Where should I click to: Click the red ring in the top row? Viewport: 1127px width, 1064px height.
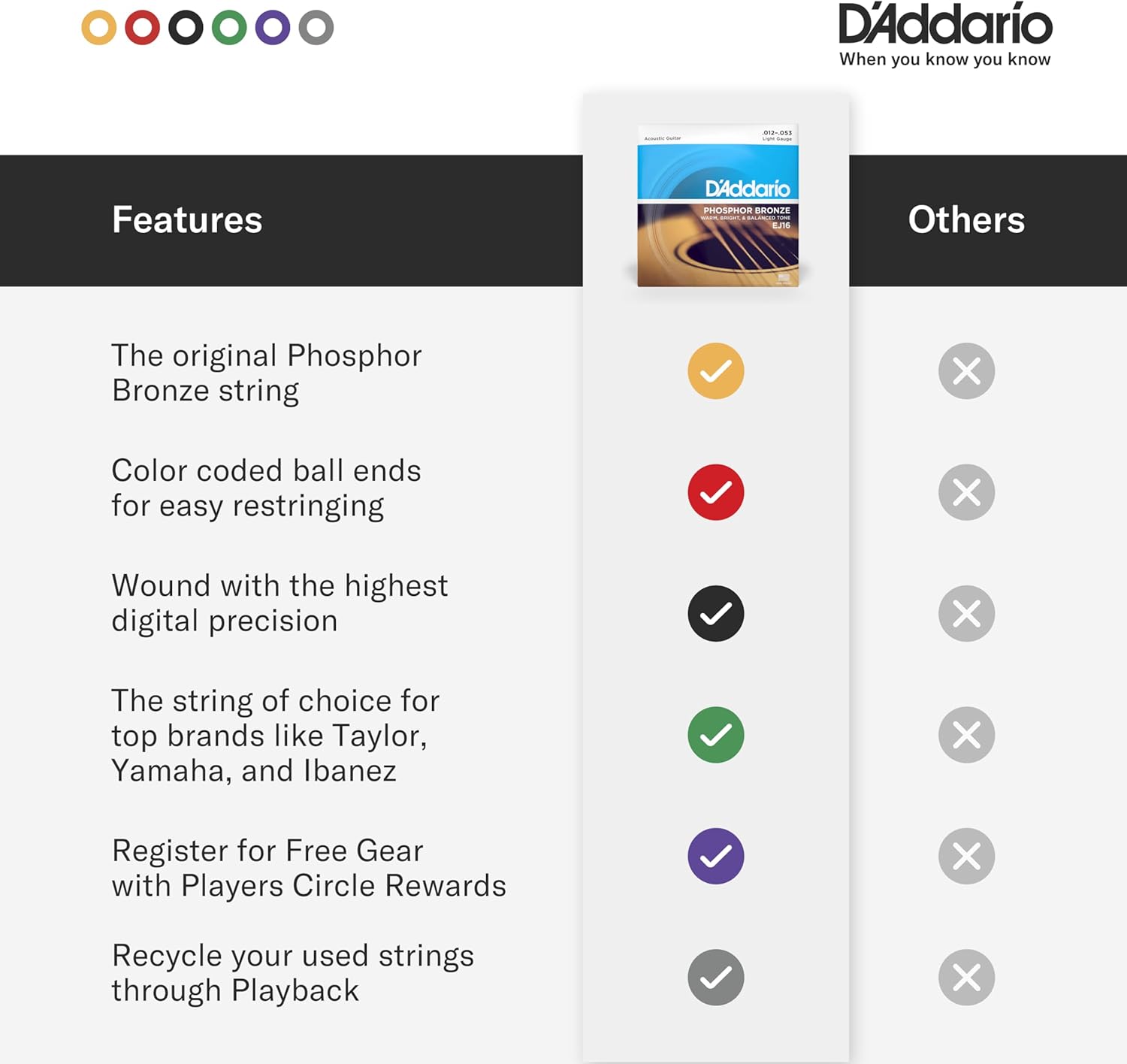coord(142,28)
